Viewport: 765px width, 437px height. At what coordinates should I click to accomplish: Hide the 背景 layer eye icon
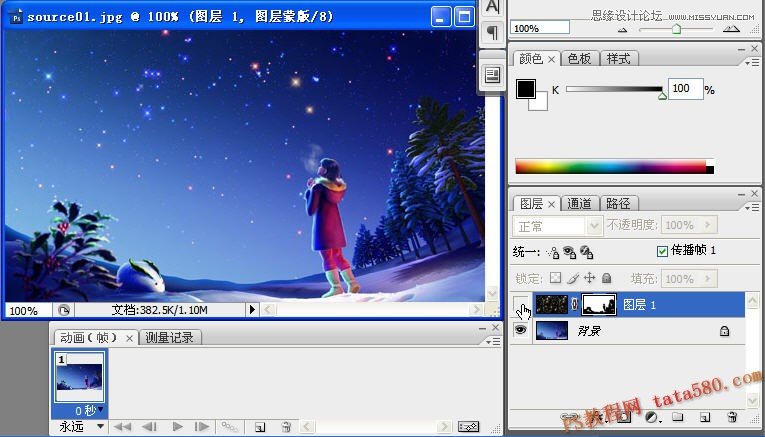coord(521,330)
